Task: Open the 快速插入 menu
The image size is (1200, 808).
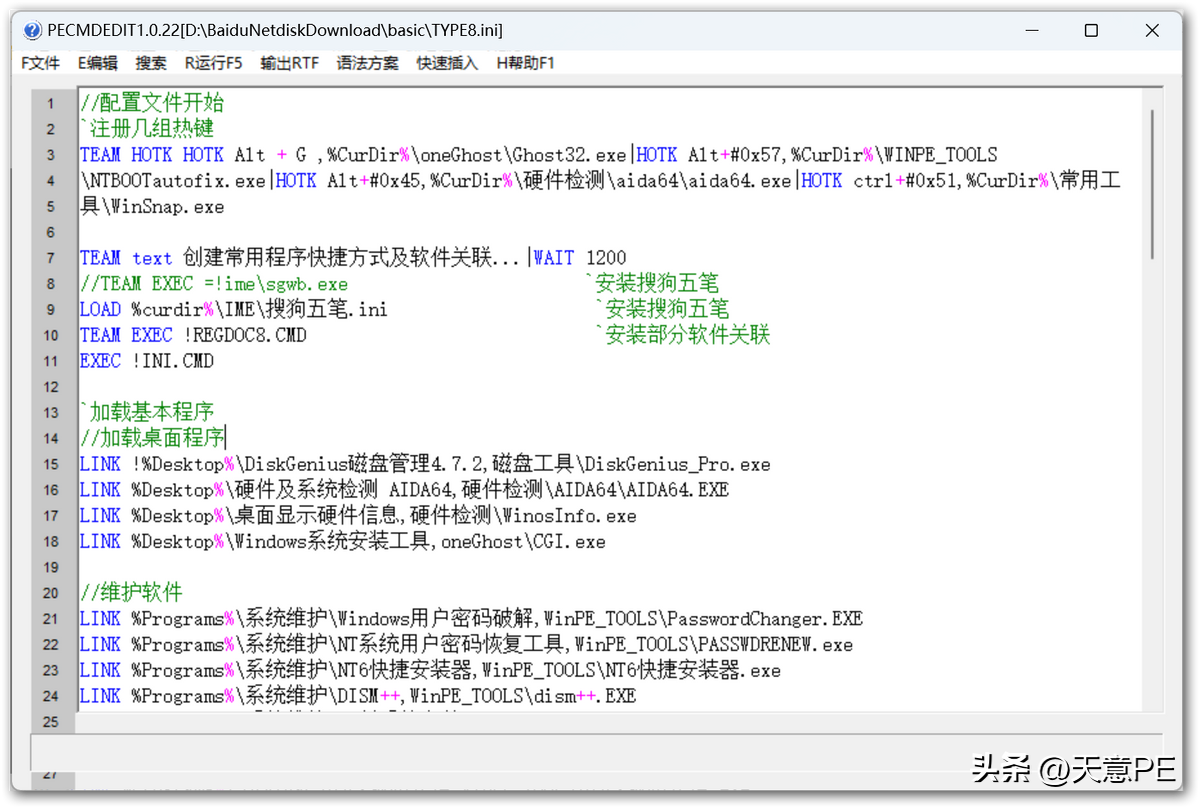Action: 447,63
